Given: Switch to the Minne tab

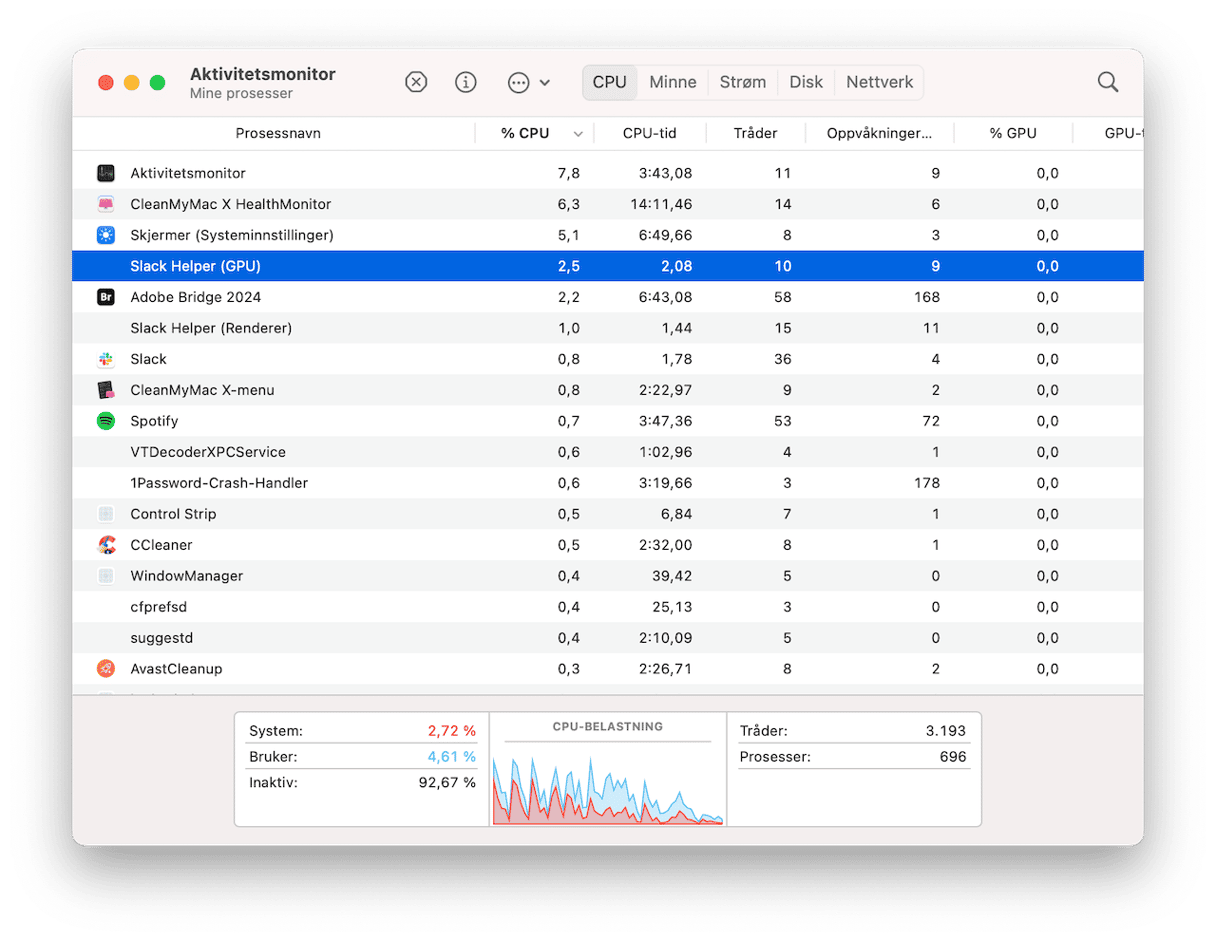Looking at the screenshot, I should [673, 82].
